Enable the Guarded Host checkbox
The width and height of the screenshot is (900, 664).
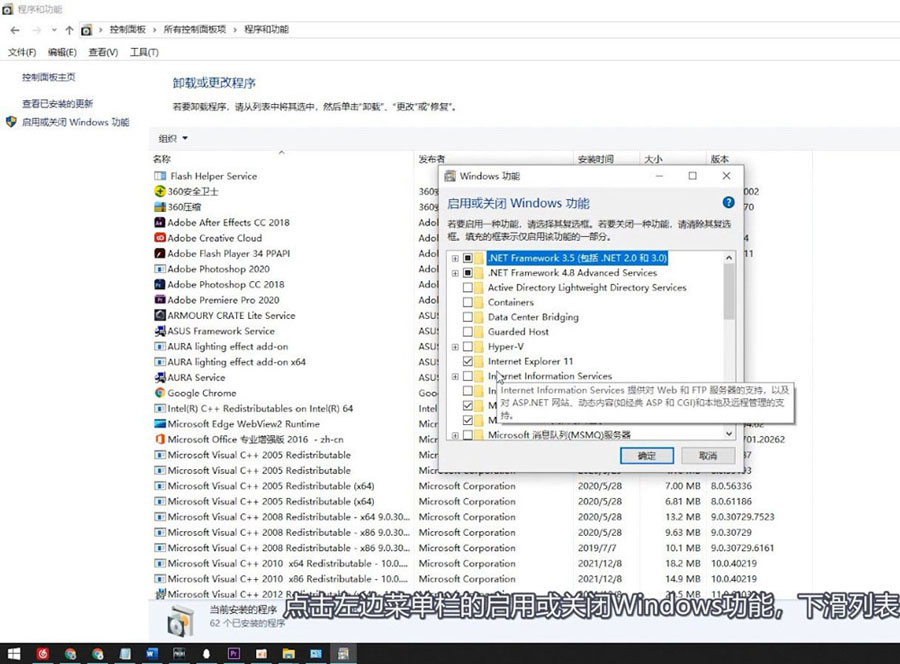point(468,332)
